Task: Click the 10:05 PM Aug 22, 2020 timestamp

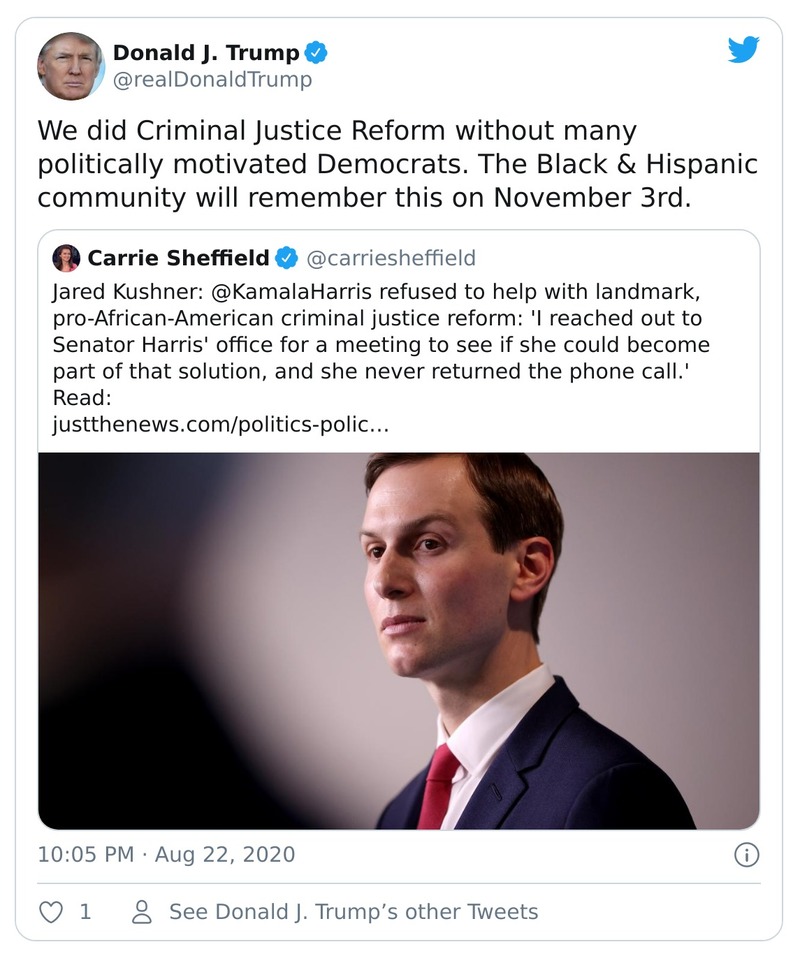Action: tap(166, 855)
